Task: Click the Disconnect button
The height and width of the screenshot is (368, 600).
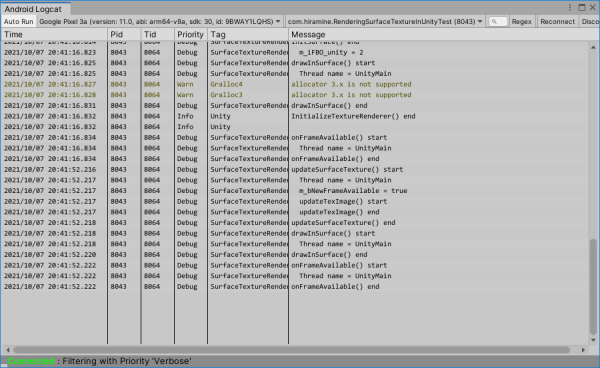Action: tap(590, 21)
